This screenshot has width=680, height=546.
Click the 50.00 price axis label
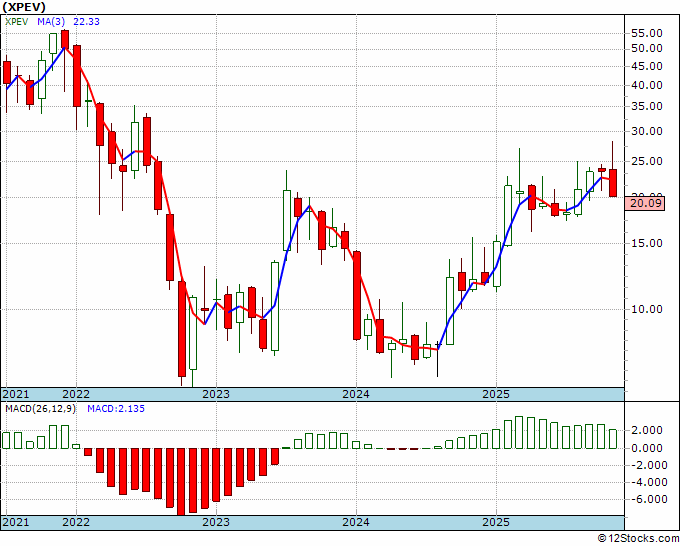pyautogui.click(x=647, y=48)
